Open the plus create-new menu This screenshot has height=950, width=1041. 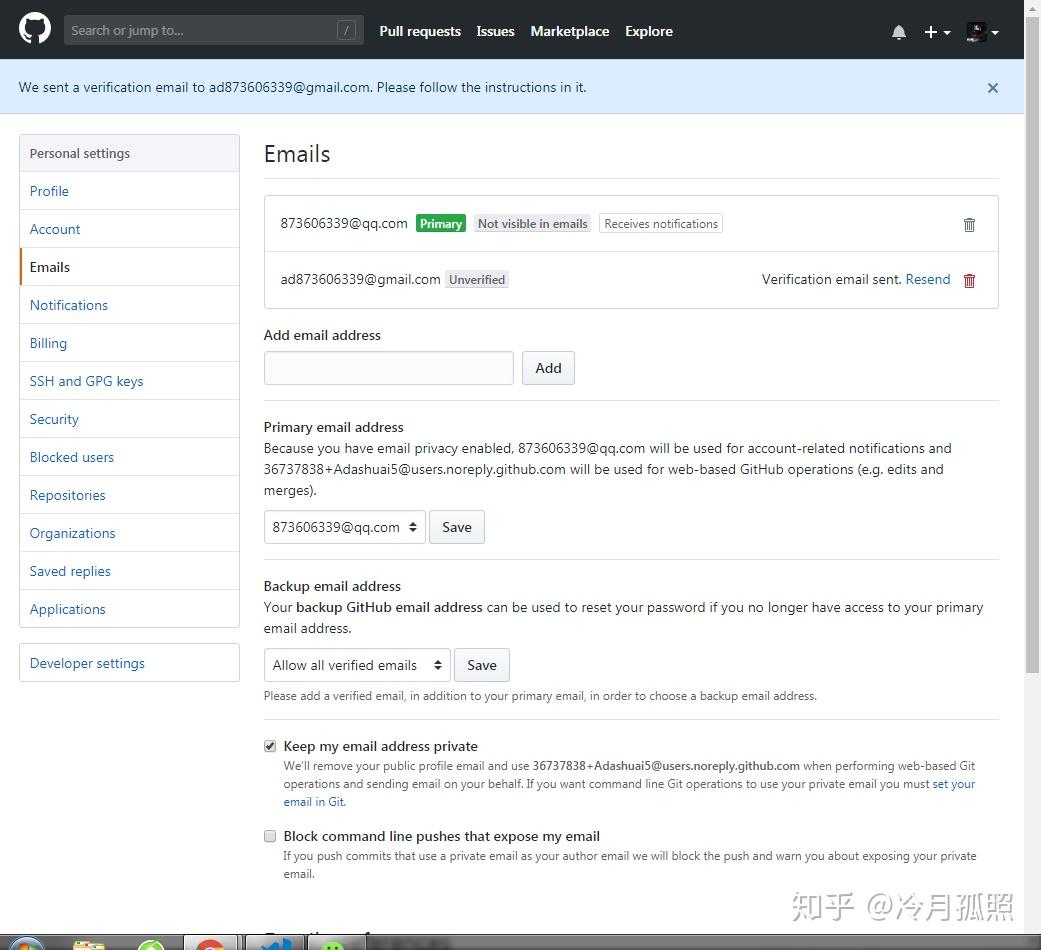[x=937, y=32]
